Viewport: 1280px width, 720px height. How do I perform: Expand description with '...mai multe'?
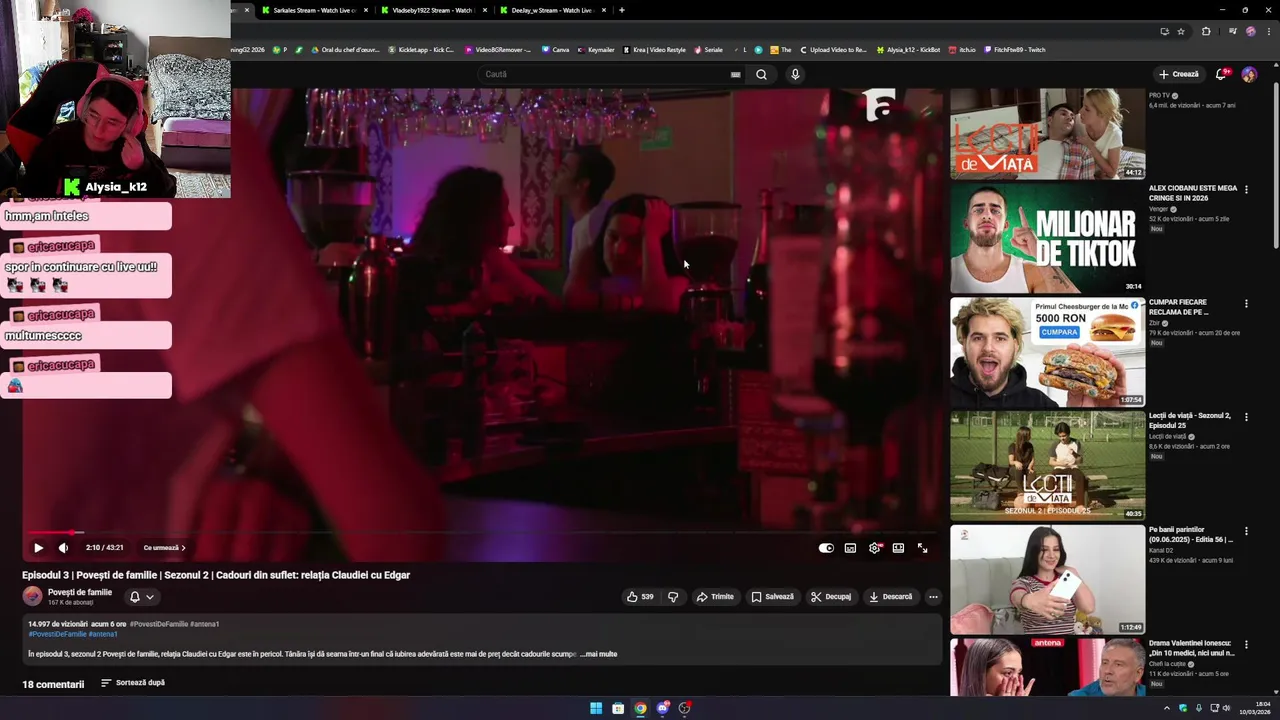[598, 654]
